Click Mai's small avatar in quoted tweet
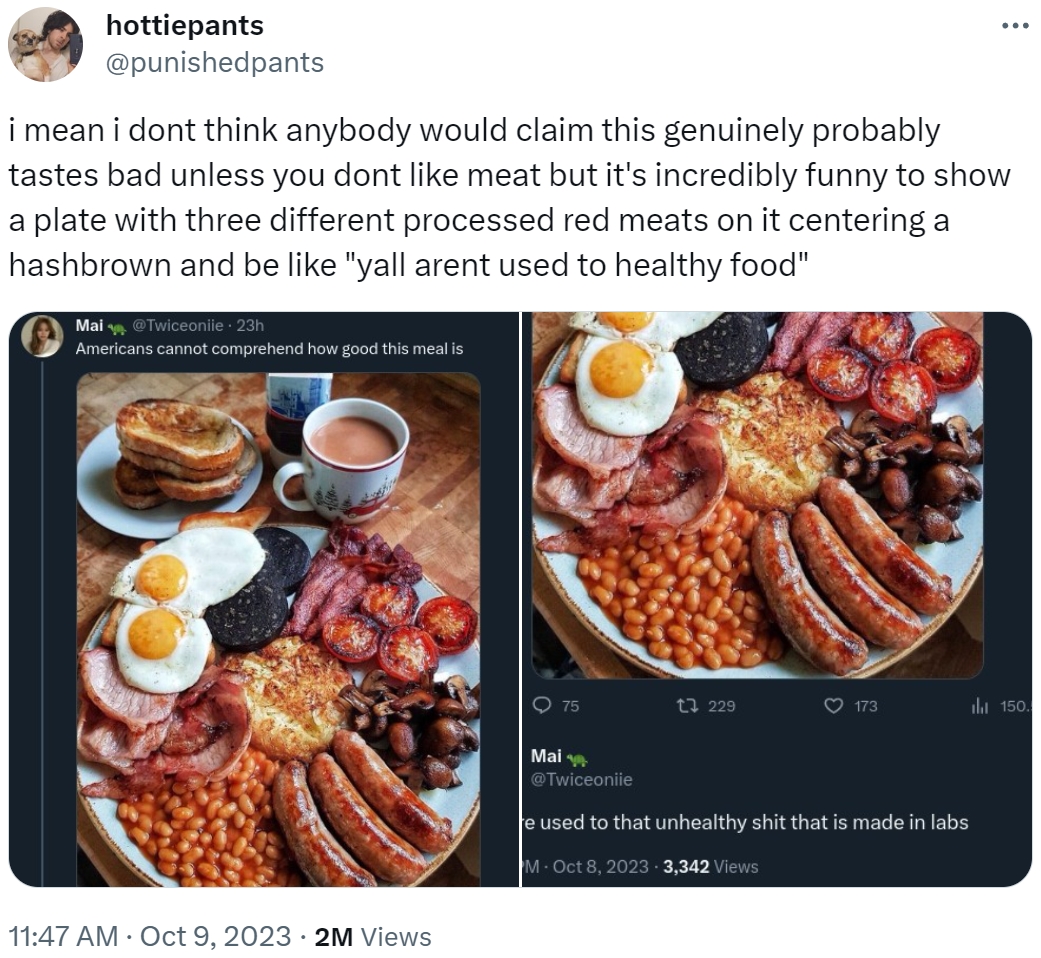 (42, 336)
